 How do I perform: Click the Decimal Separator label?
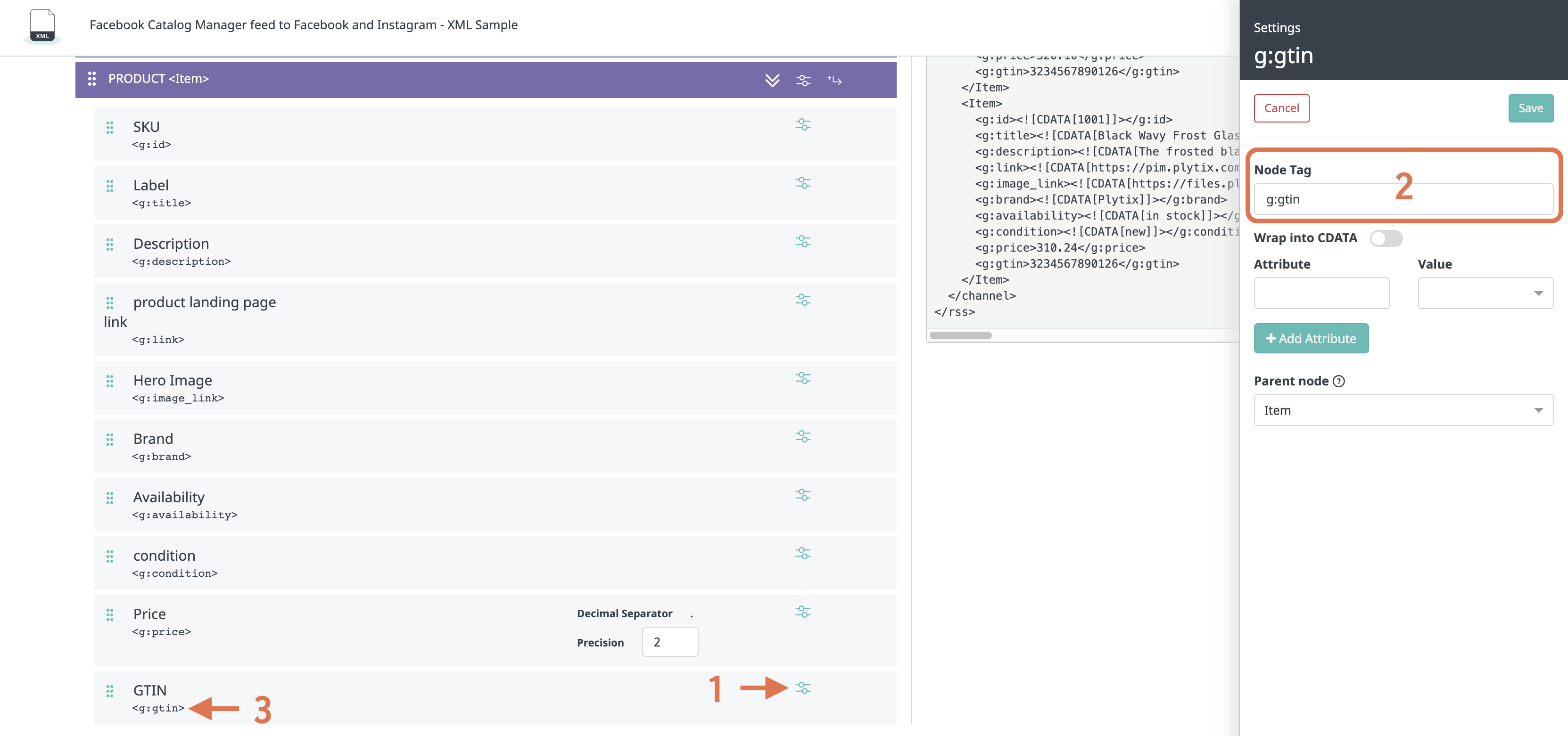point(625,613)
